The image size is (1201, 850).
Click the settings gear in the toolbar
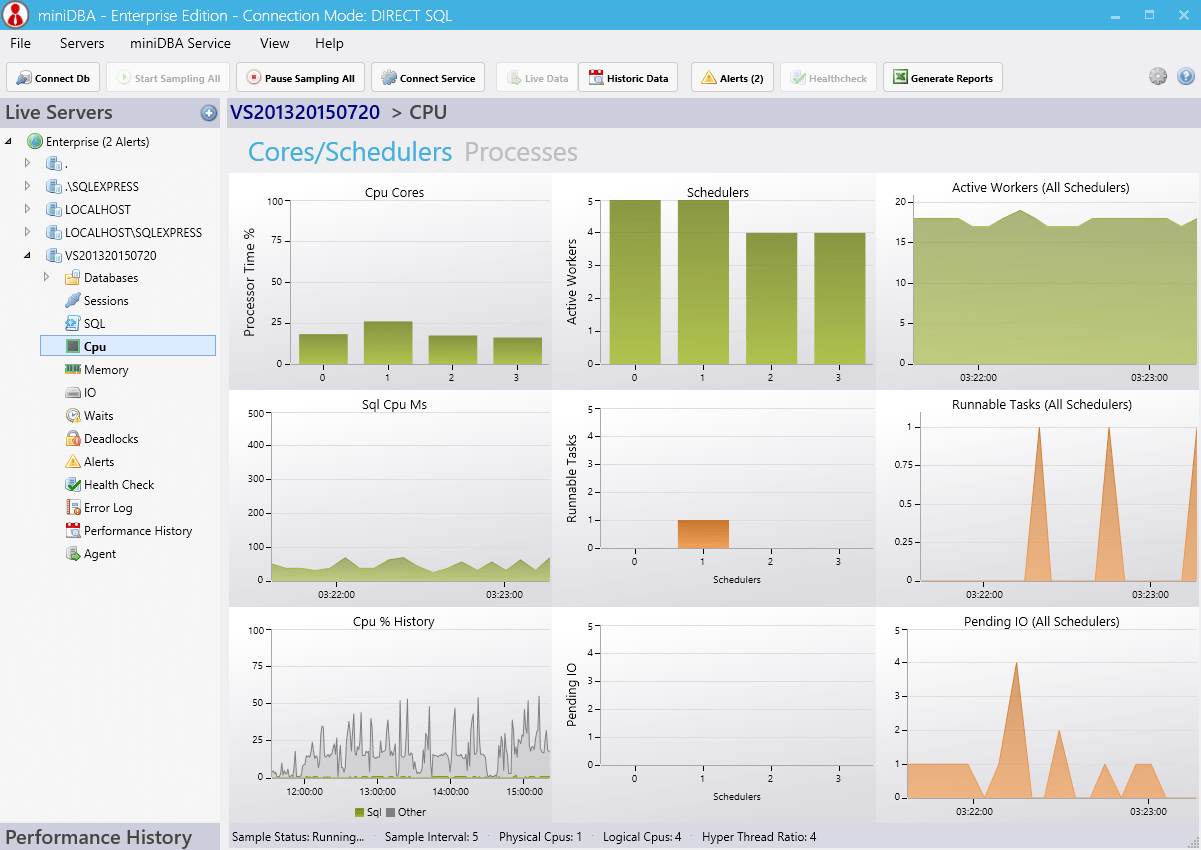coord(1158,76)
